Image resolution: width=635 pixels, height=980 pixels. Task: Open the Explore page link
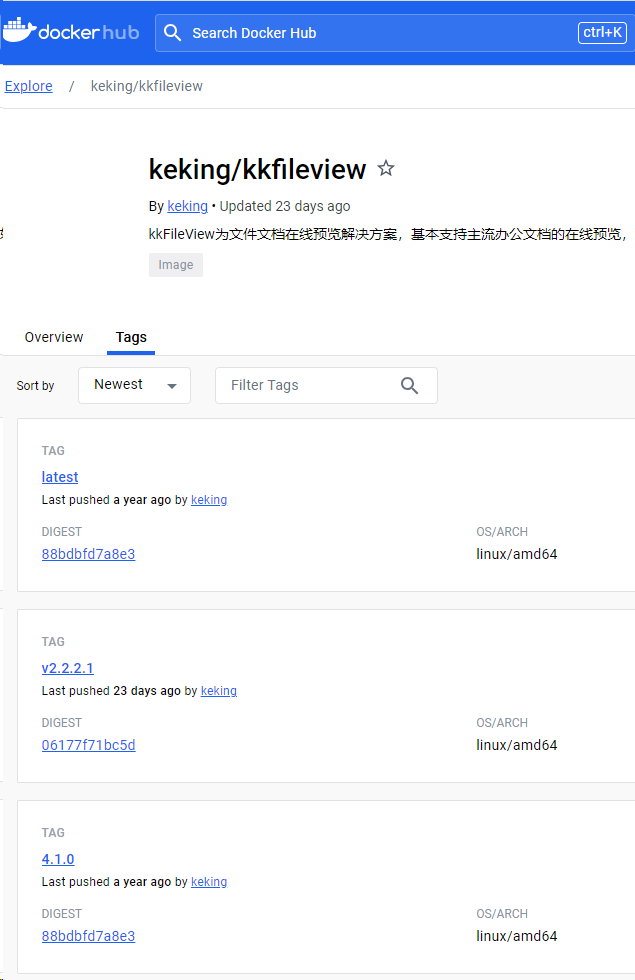point(28,86)
